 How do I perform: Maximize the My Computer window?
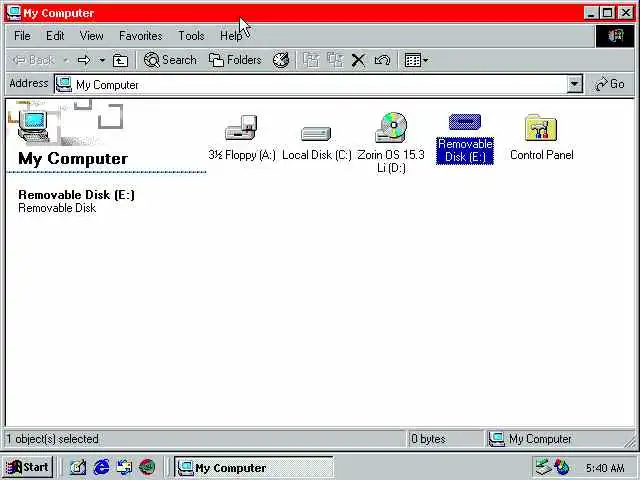tap(608, 13)
